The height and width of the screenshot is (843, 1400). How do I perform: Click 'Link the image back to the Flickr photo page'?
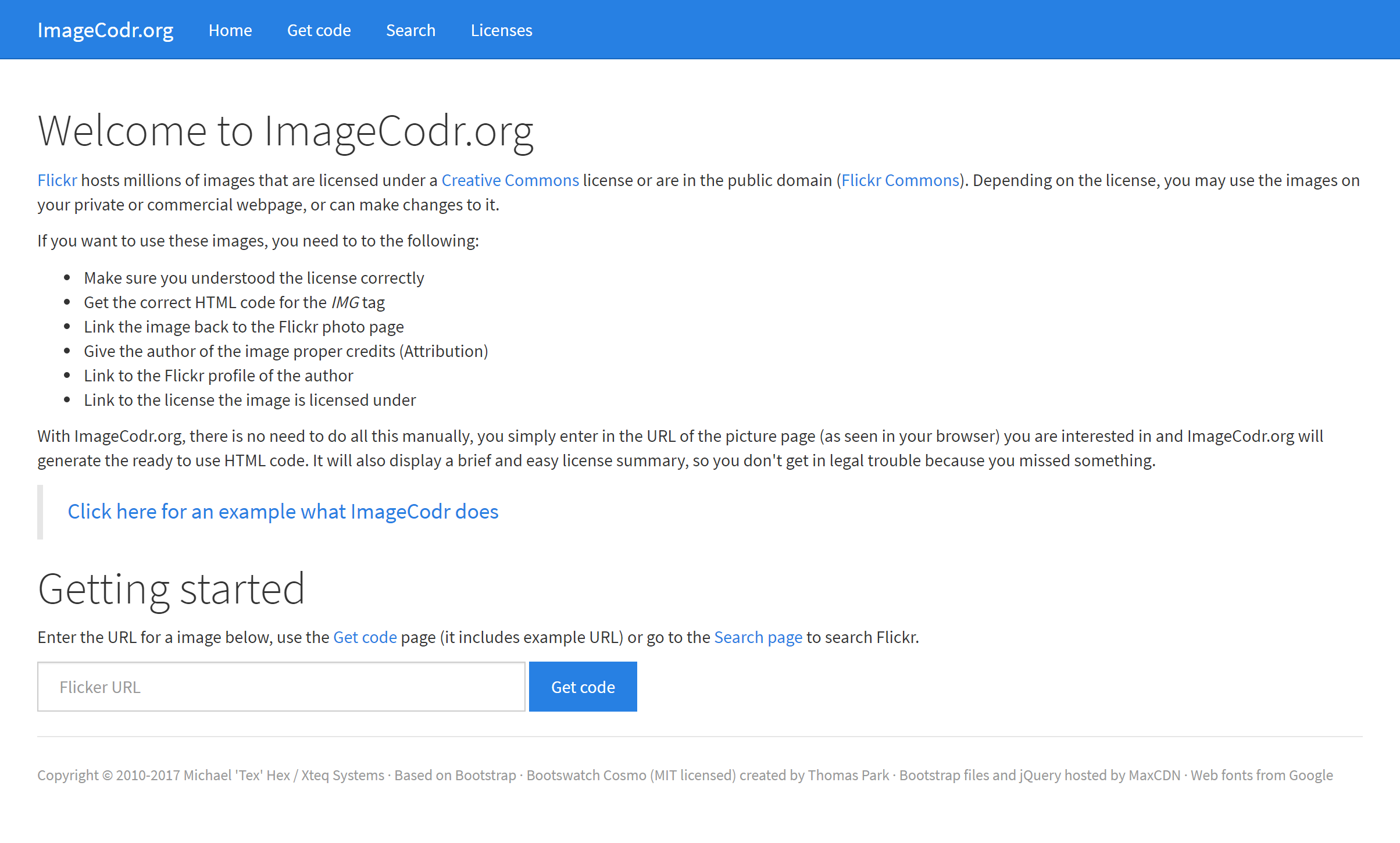coord(244,327)
